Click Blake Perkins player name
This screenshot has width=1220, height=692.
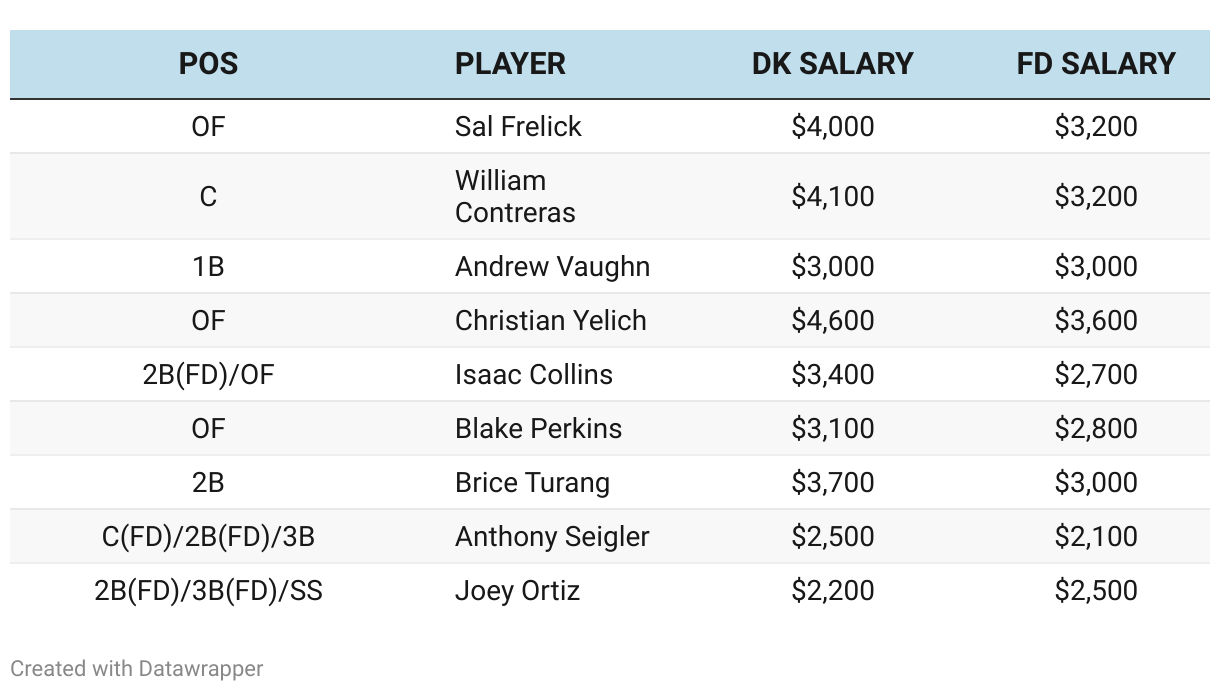(538, 428)
